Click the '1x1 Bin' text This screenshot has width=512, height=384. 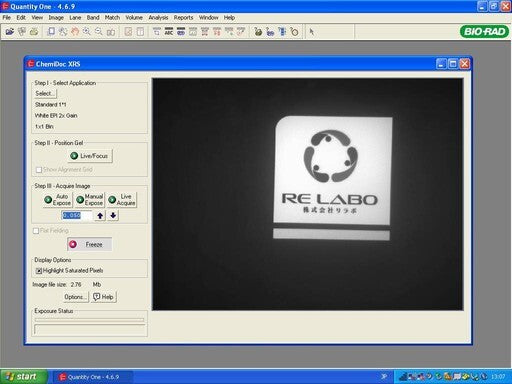(x=44, y=127)
